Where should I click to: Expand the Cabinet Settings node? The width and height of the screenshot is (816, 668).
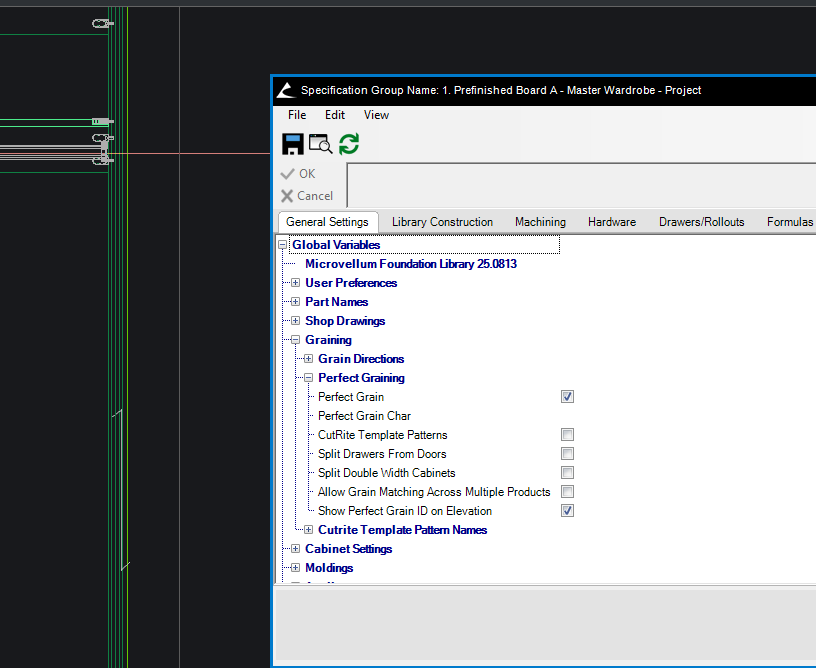click(296, 549)
